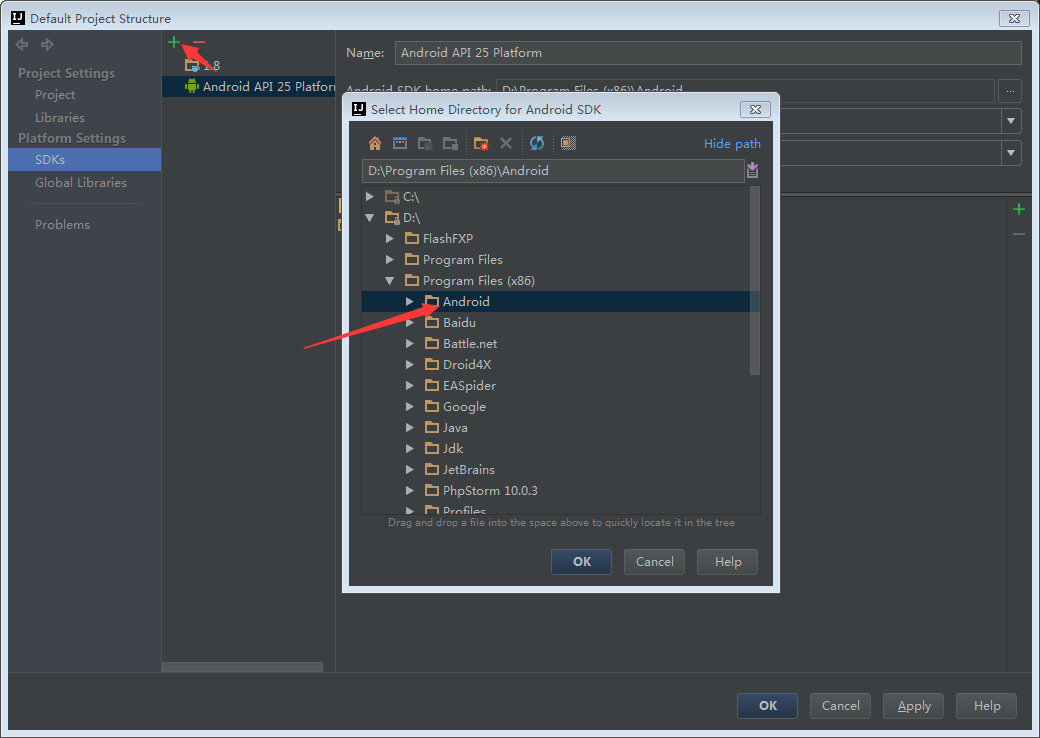Click the New Folder toolbar icon
This screenshot has width=1040, height=738.
(x=481, y=143)
